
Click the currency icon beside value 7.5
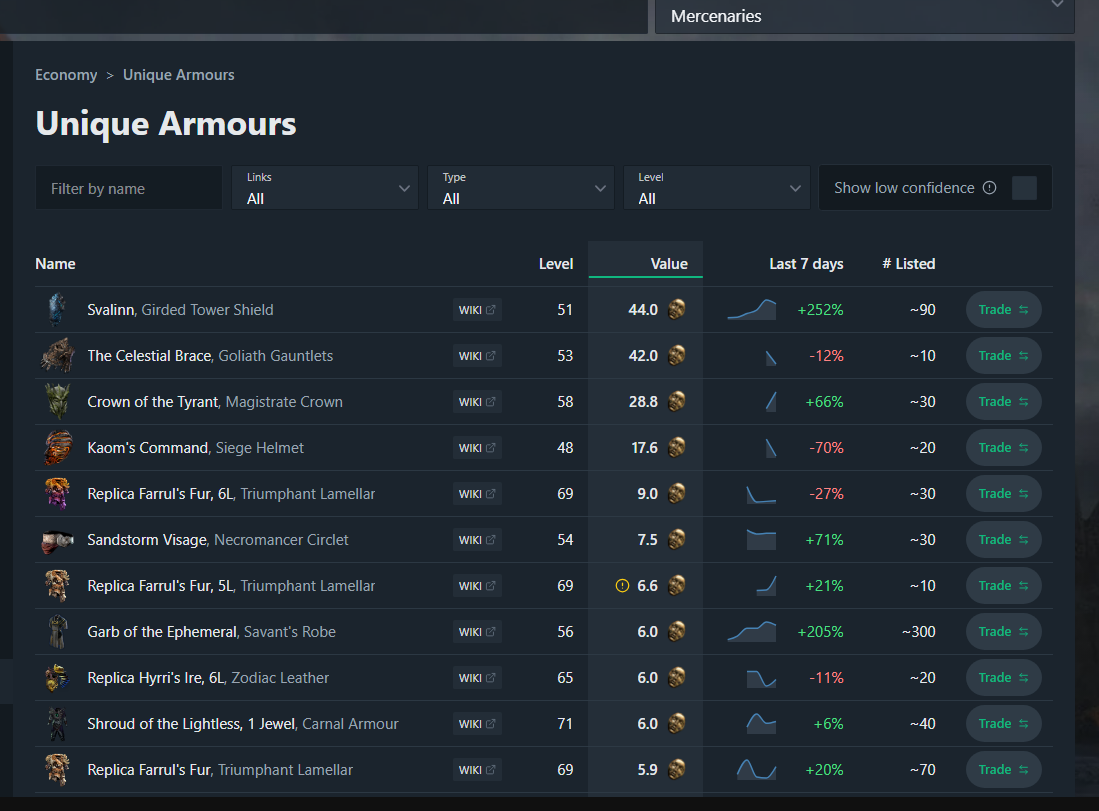(x=676, y=540)
